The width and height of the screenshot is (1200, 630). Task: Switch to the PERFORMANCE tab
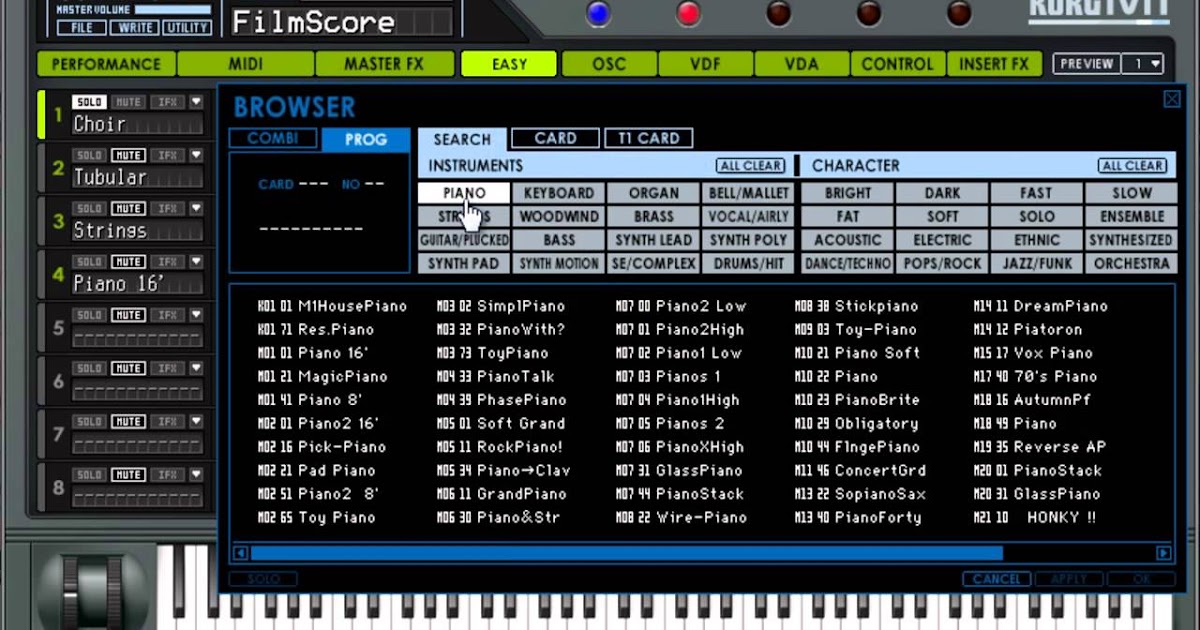(x=106, y=64)
